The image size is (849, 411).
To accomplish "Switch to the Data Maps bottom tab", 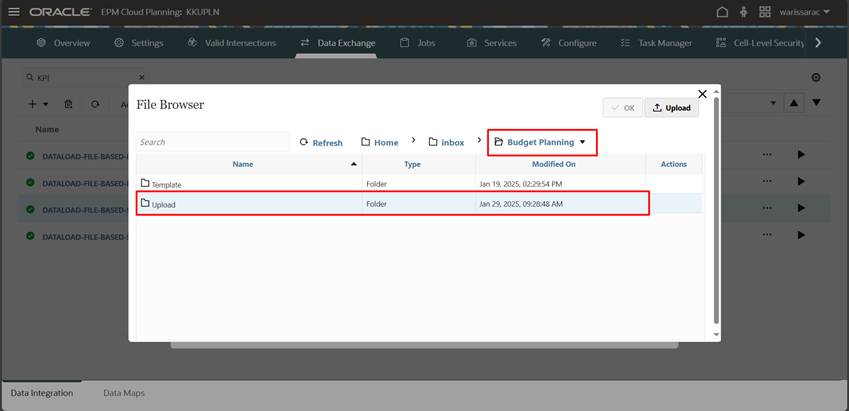I will click(x=124, y=393).
